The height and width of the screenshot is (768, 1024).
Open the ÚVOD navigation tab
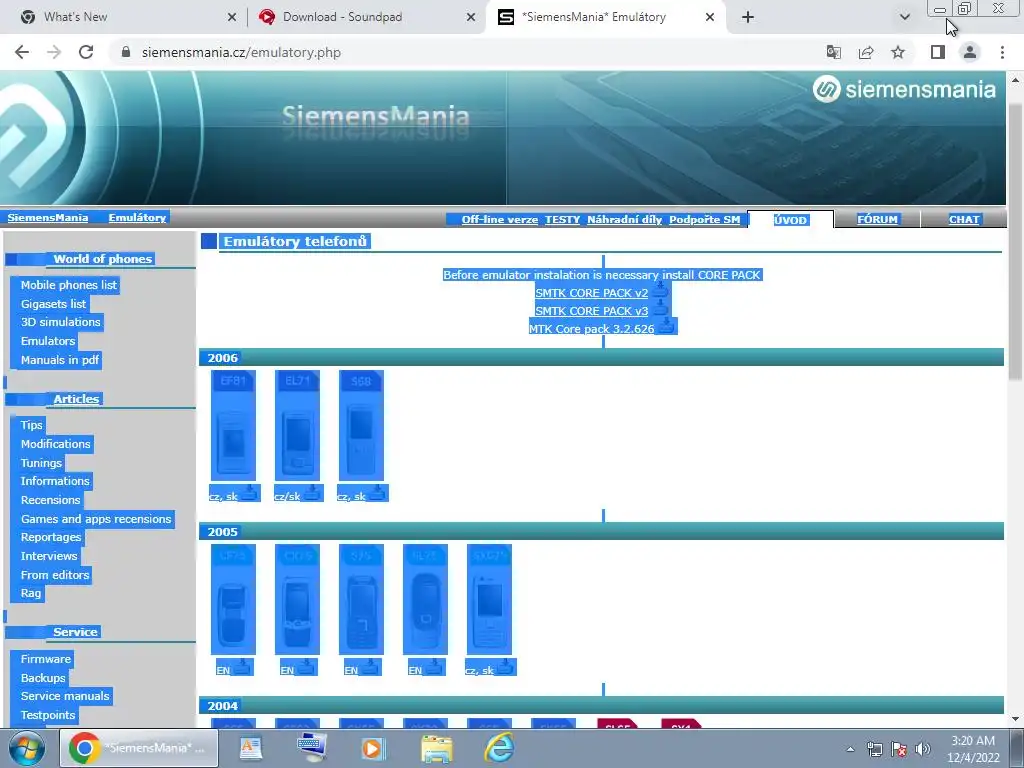[x=790, y=220]
